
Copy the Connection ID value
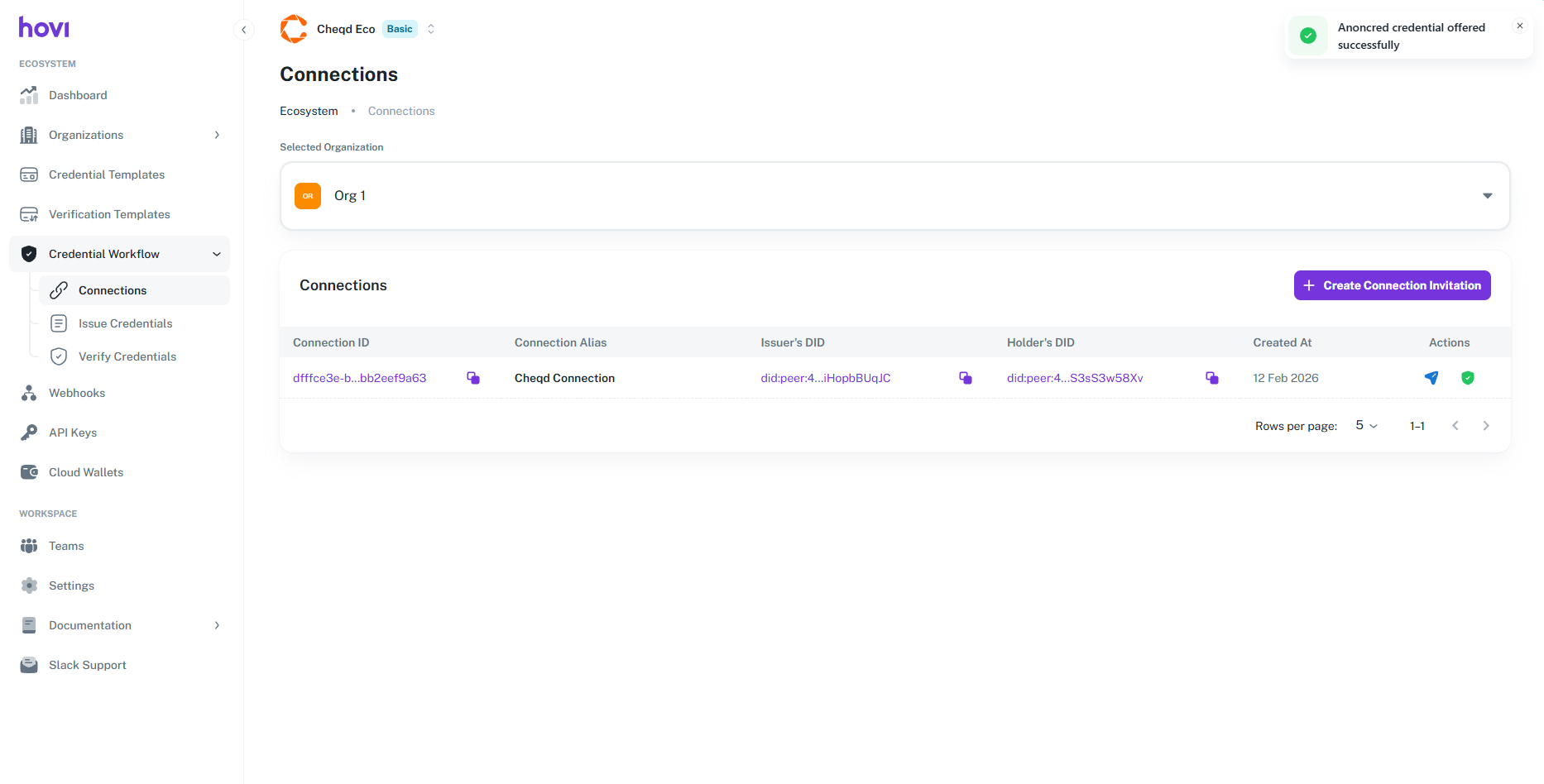tap(473, 378)
